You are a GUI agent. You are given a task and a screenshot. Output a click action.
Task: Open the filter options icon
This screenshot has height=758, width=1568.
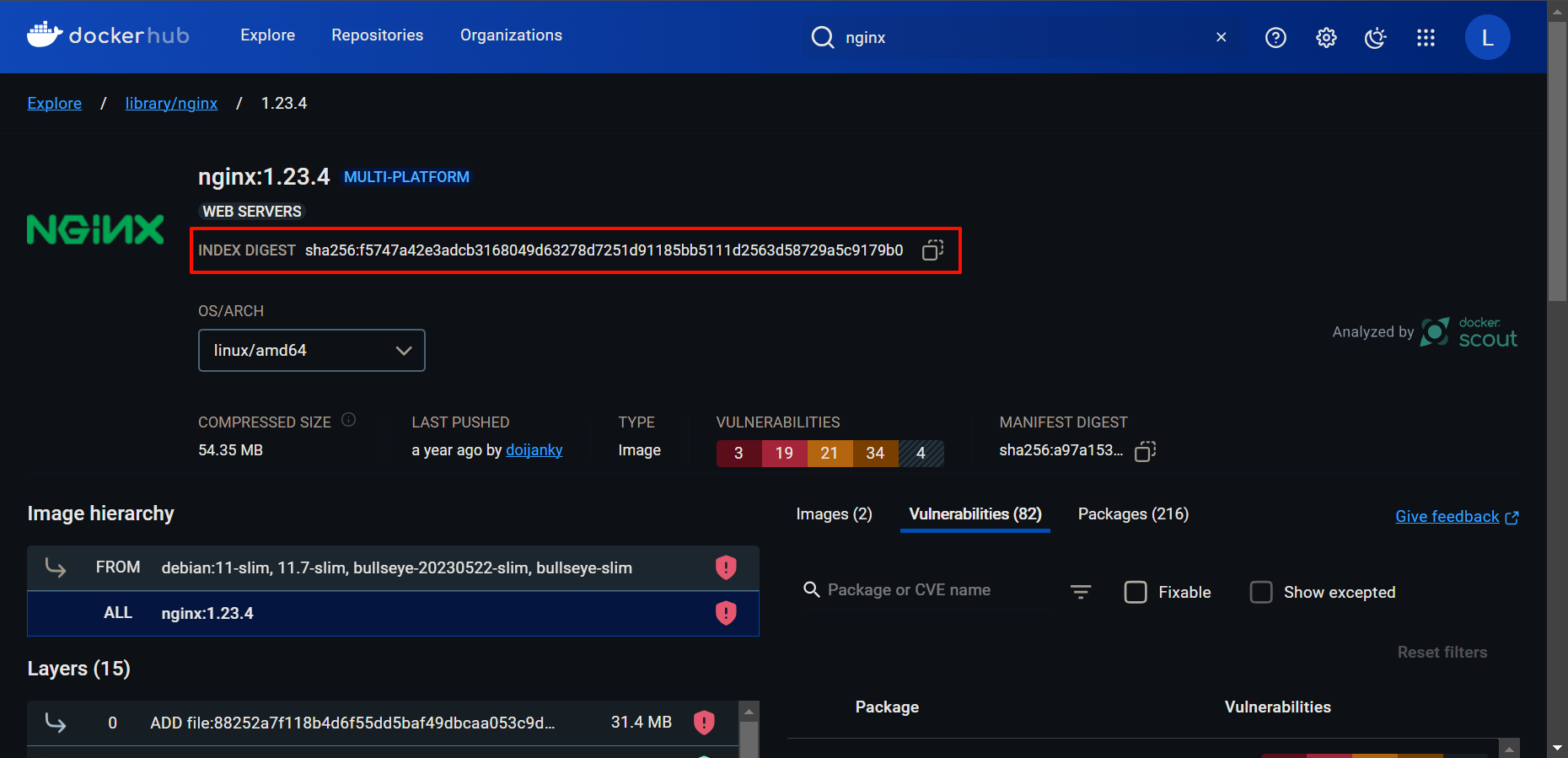click(x=1081, y=592)
